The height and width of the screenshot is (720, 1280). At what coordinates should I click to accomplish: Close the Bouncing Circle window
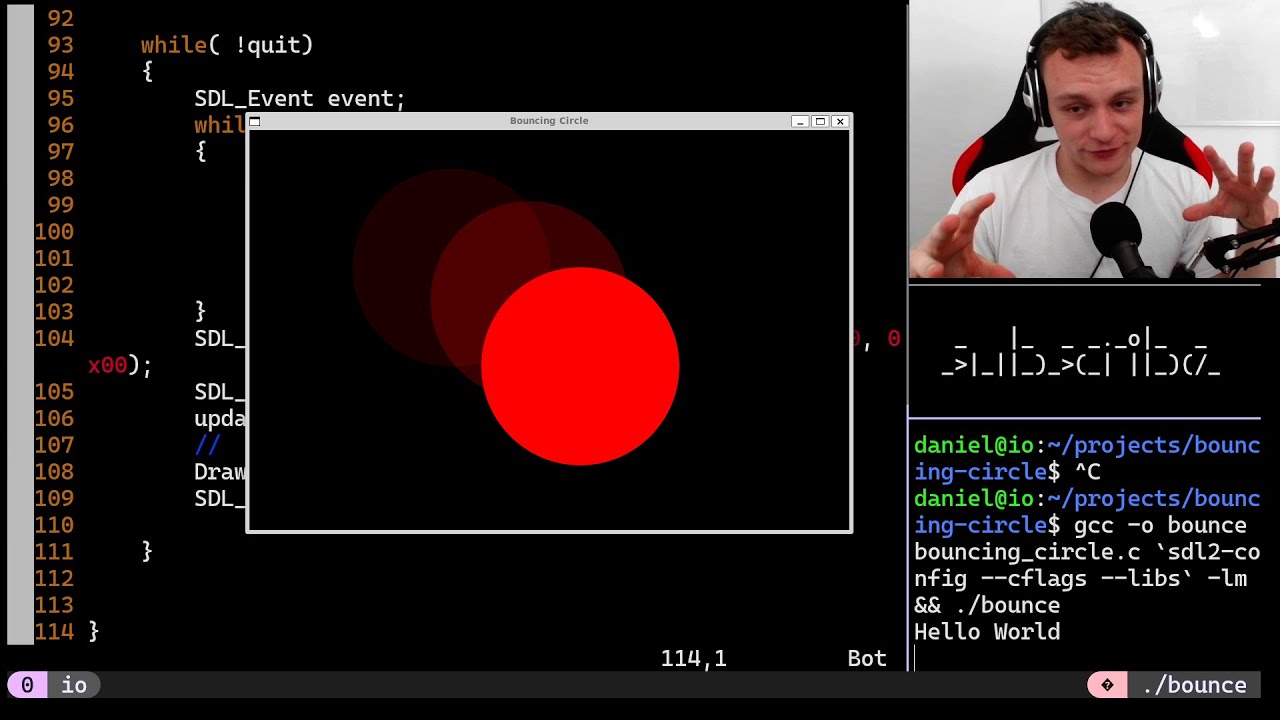(840, 121)
